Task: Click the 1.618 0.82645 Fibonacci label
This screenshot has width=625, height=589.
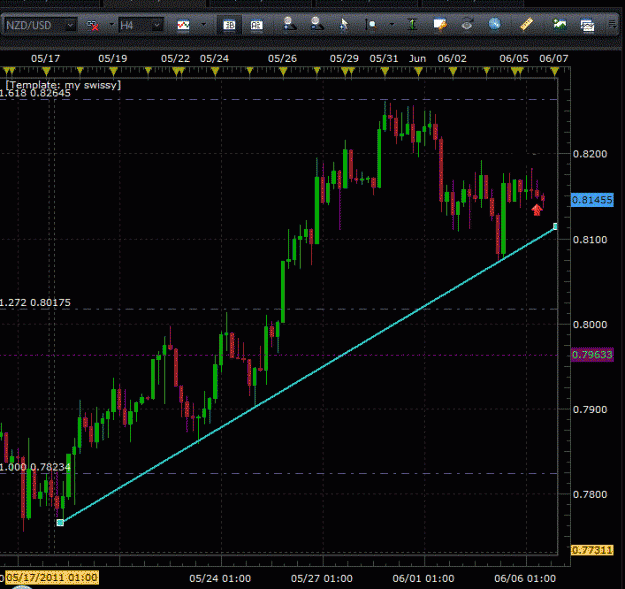Action: click(x=35, y=93)
